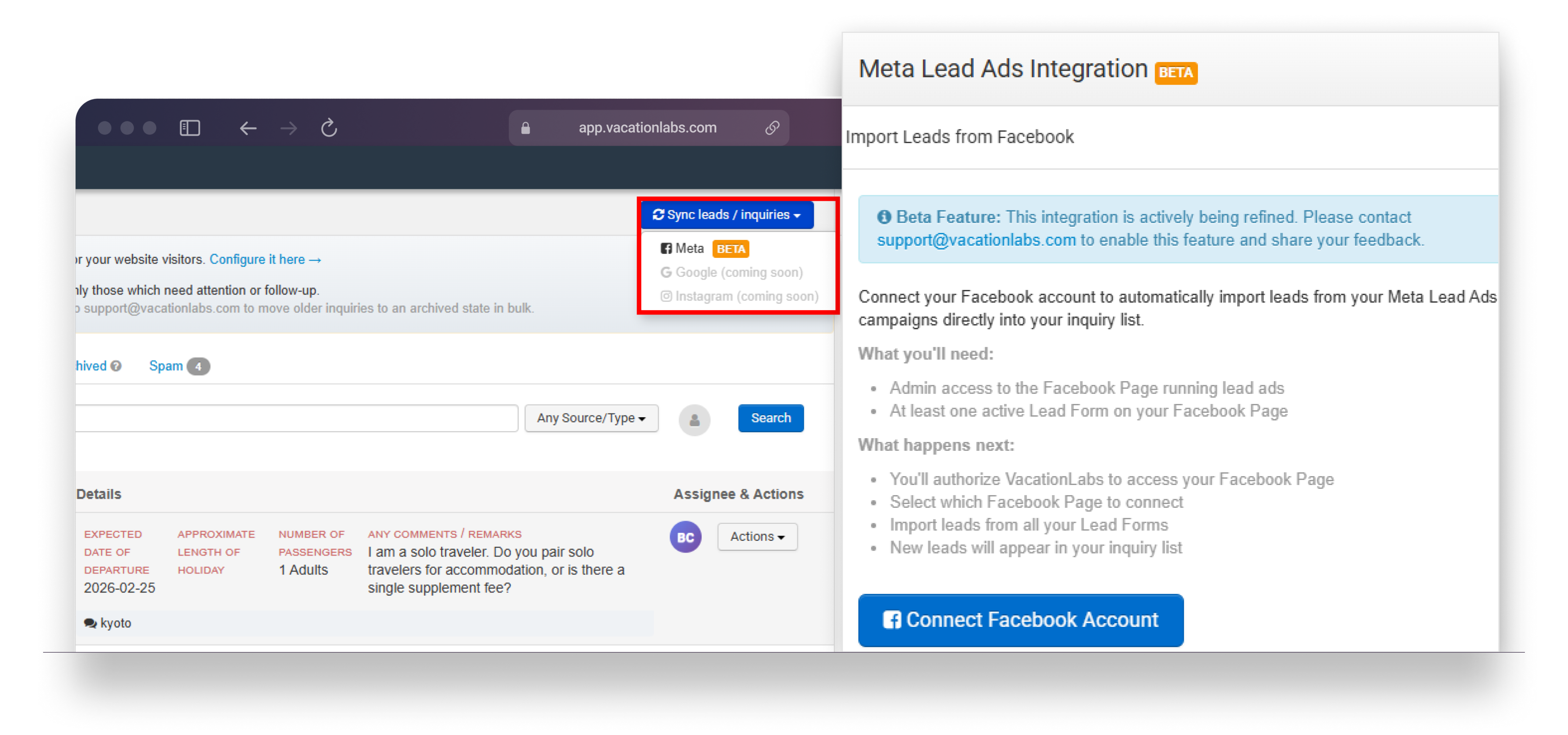Choose Instagram (coming soon) menu entry
The height and width of the screenshot is (735, 1568).
coord(739,296)
